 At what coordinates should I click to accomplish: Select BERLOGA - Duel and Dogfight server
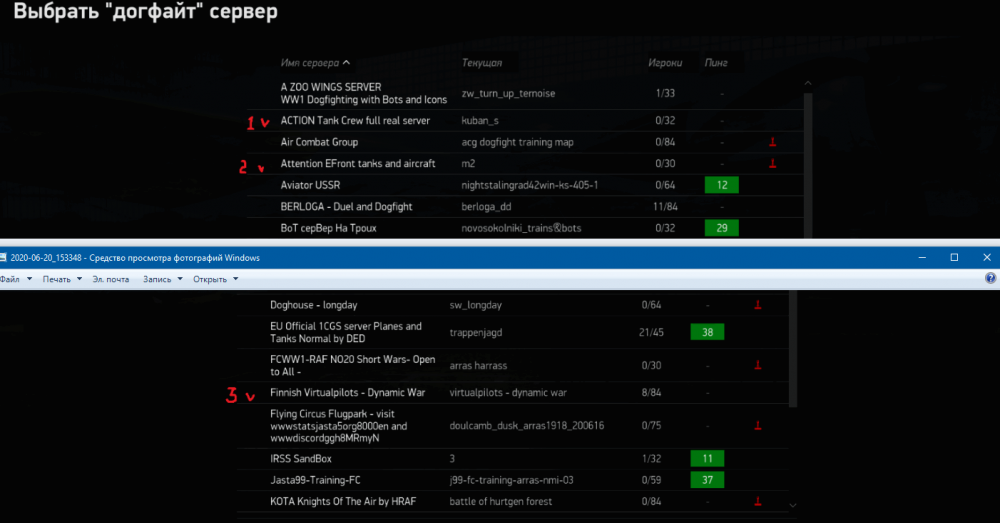click(527, 207)
